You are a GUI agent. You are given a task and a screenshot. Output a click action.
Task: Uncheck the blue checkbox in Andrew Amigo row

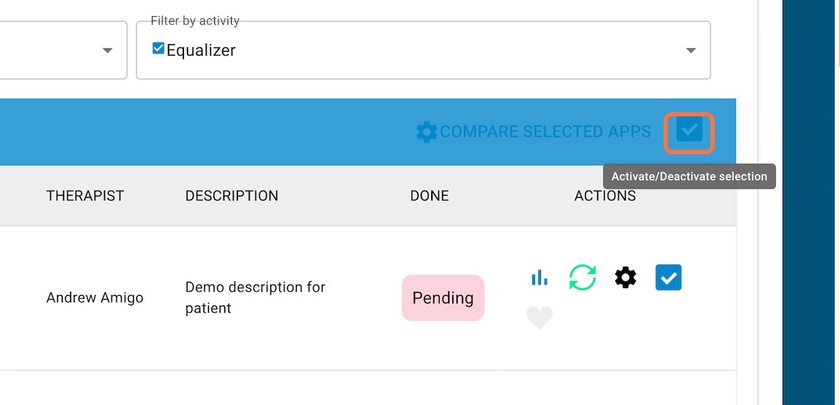tap(669, 278)
